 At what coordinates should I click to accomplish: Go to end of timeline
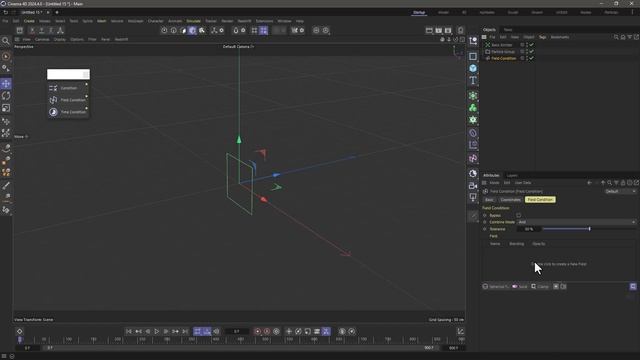[x=185, y=331]
